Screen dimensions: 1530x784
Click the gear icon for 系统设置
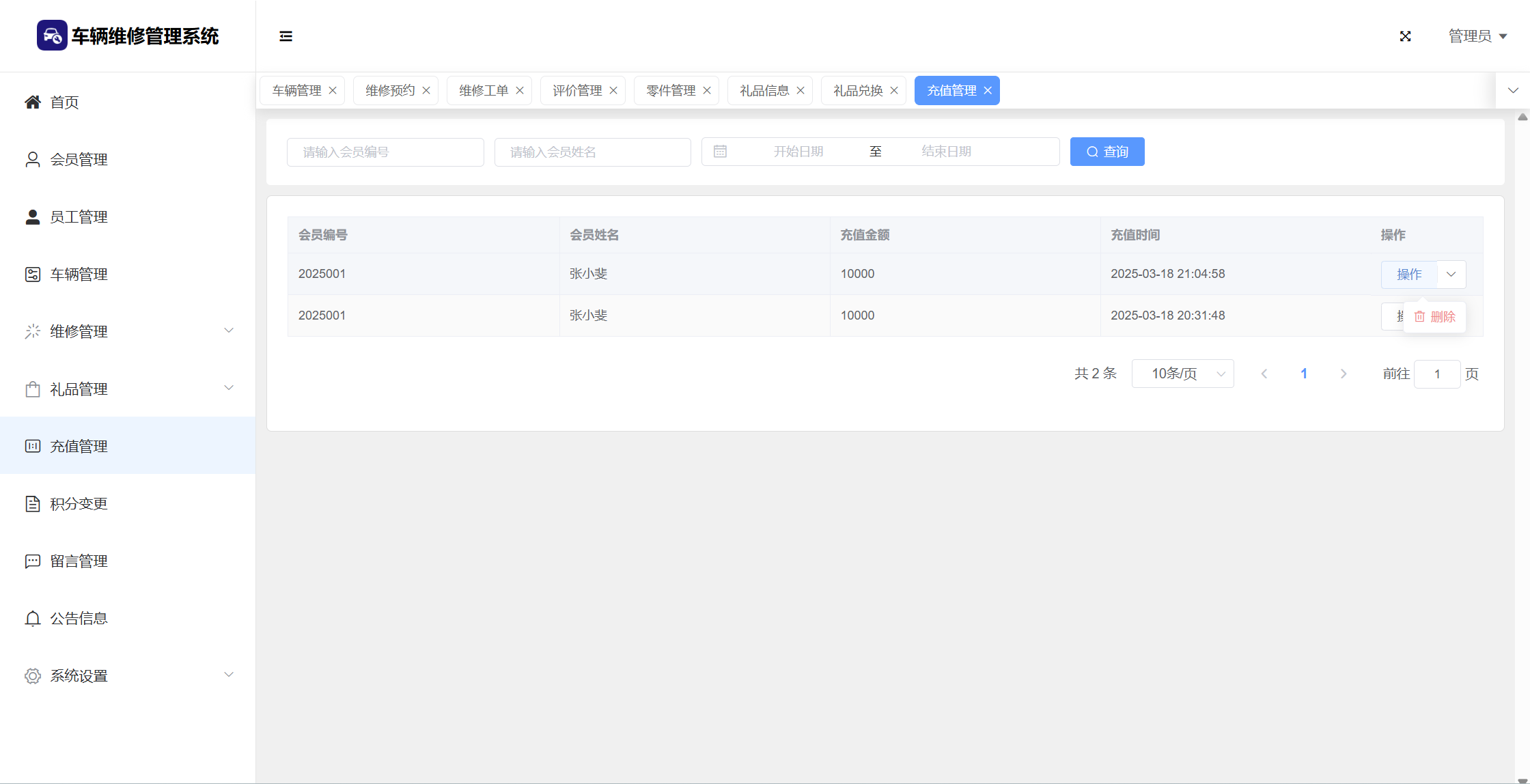click(x=32, y=676)
